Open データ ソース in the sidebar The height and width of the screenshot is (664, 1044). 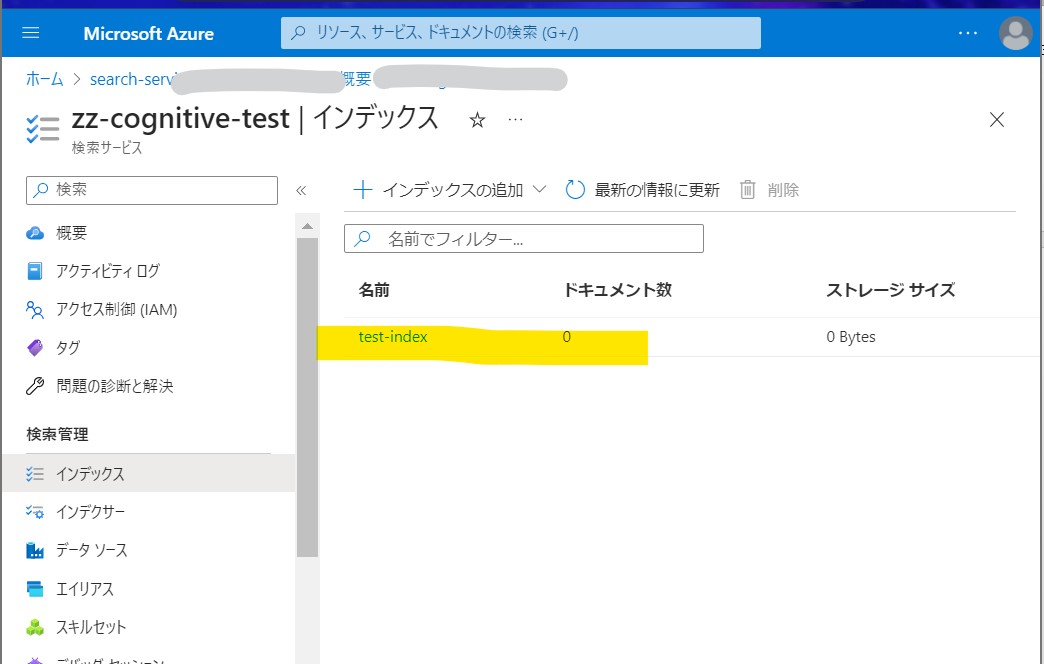92,550
